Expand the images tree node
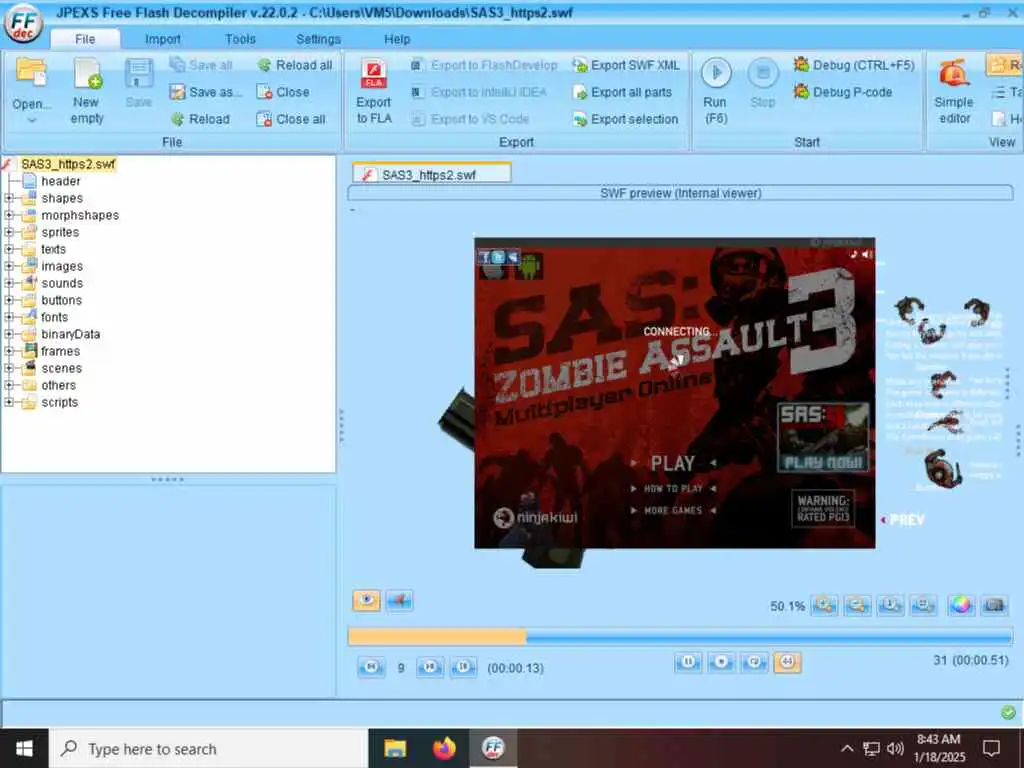 pos(8,266)
